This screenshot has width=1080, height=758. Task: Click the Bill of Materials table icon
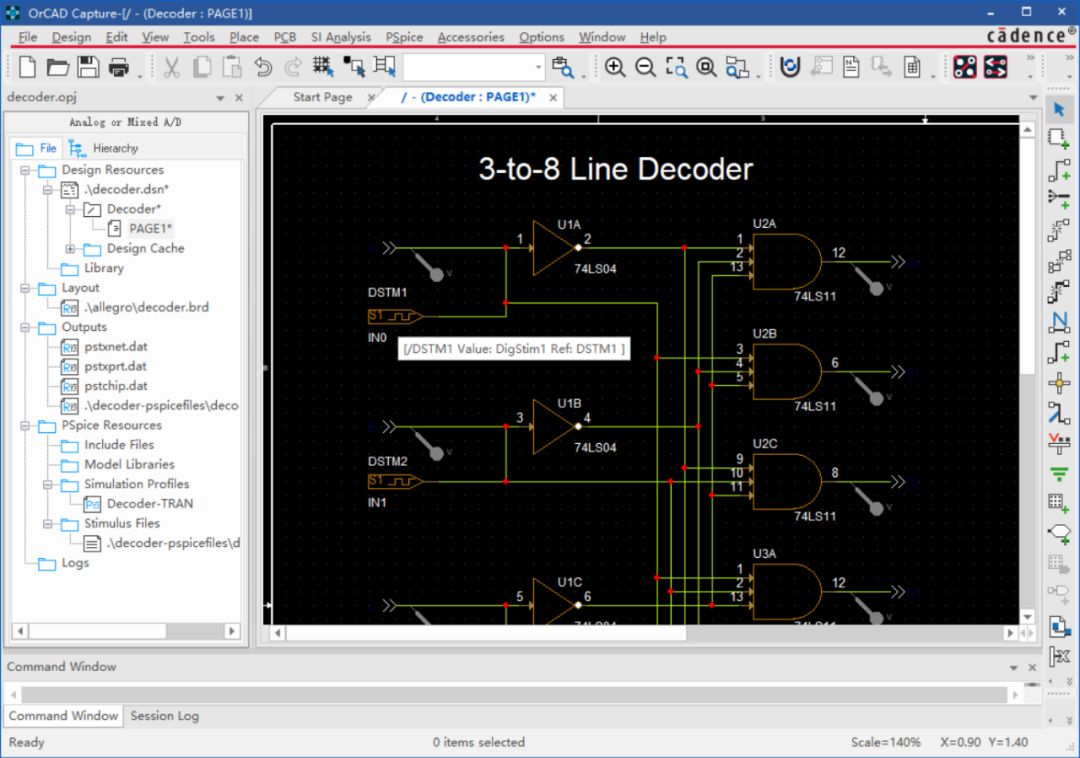(912, 67)
